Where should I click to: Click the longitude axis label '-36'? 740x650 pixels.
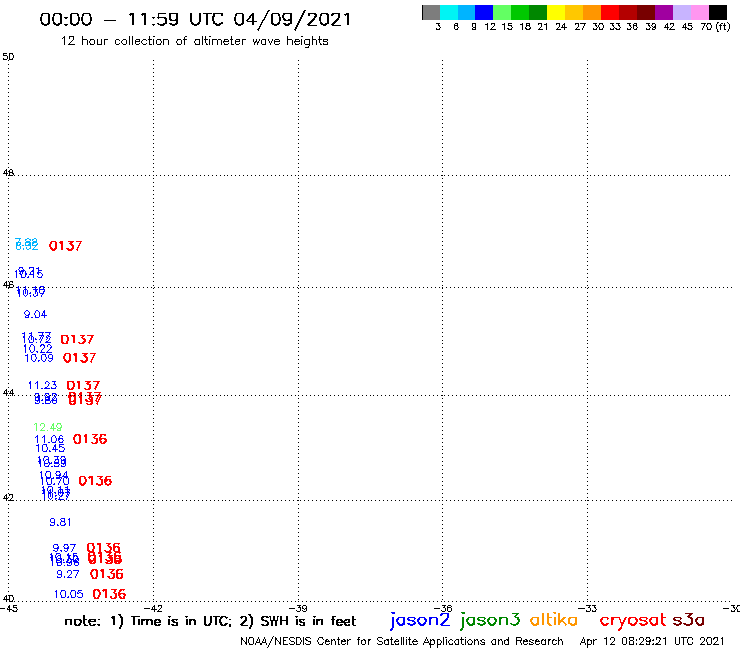(x=443, y=608)
